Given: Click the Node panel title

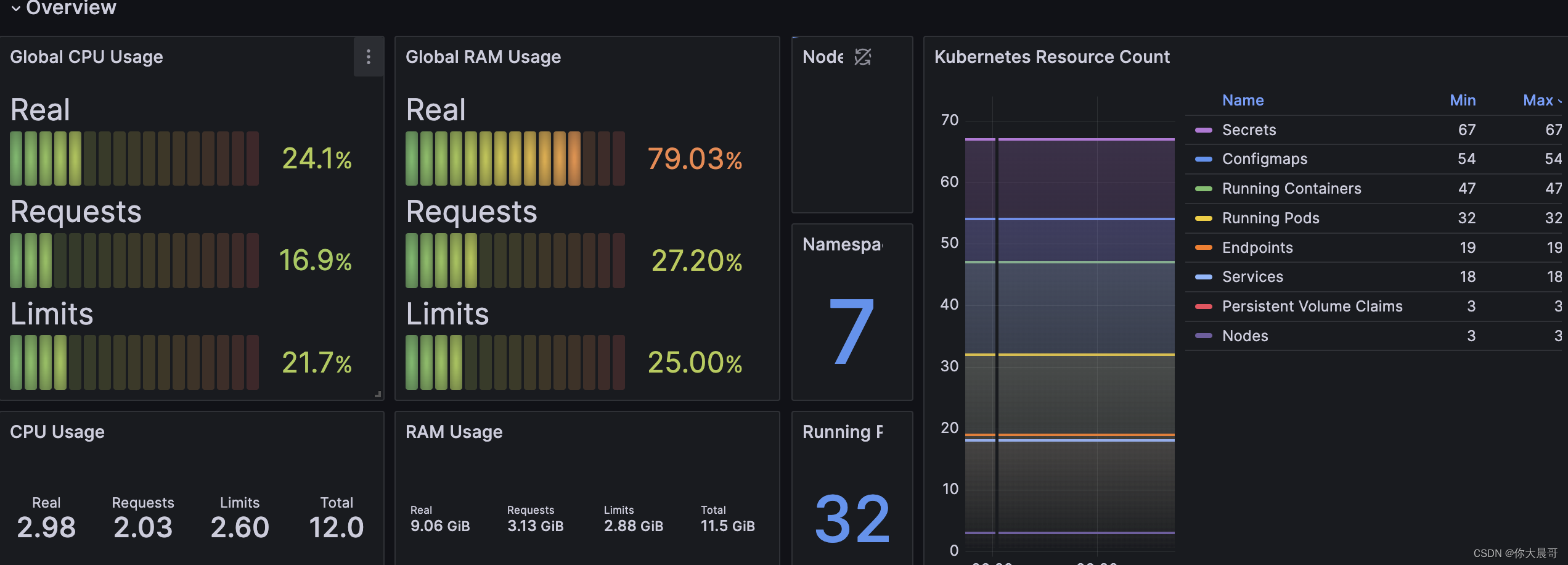Looking at the screenshot, I should pos(823,57).
